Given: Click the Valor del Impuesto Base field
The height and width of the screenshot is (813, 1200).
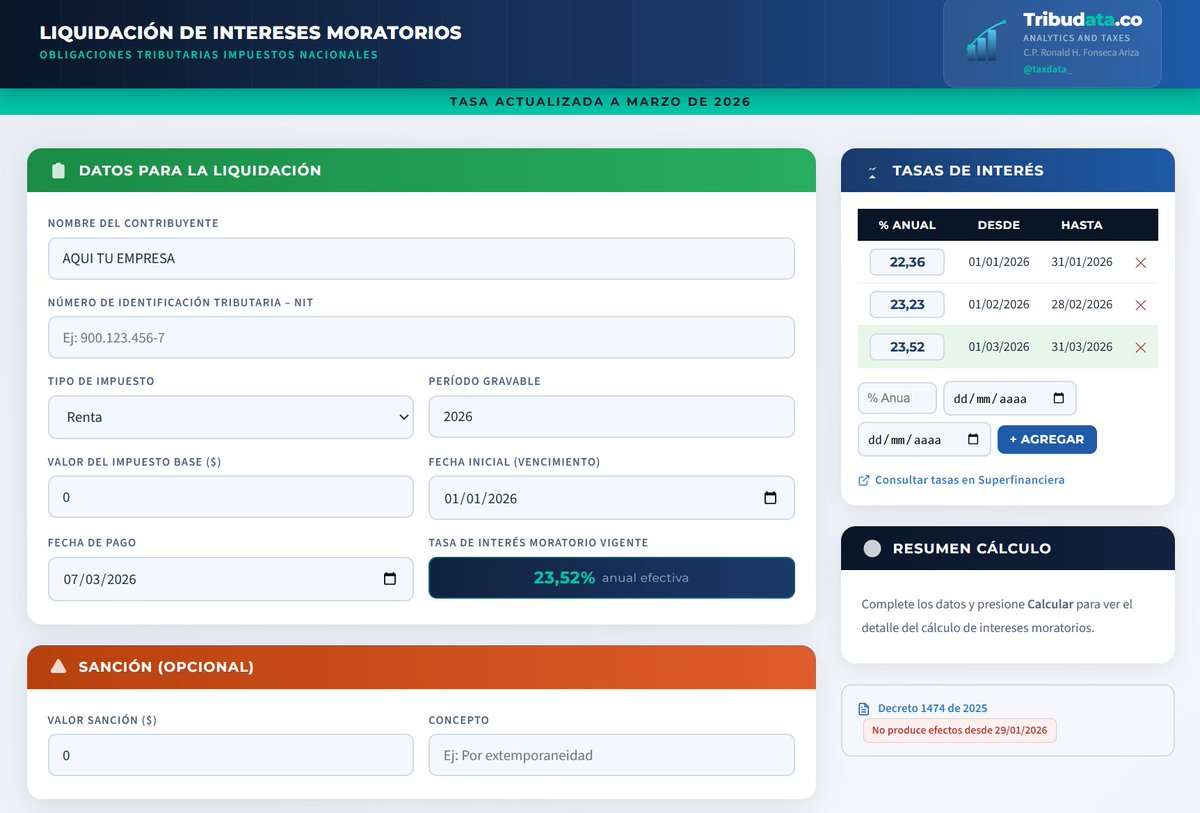Looking at the screenshot, I should (x=231, y=497).
